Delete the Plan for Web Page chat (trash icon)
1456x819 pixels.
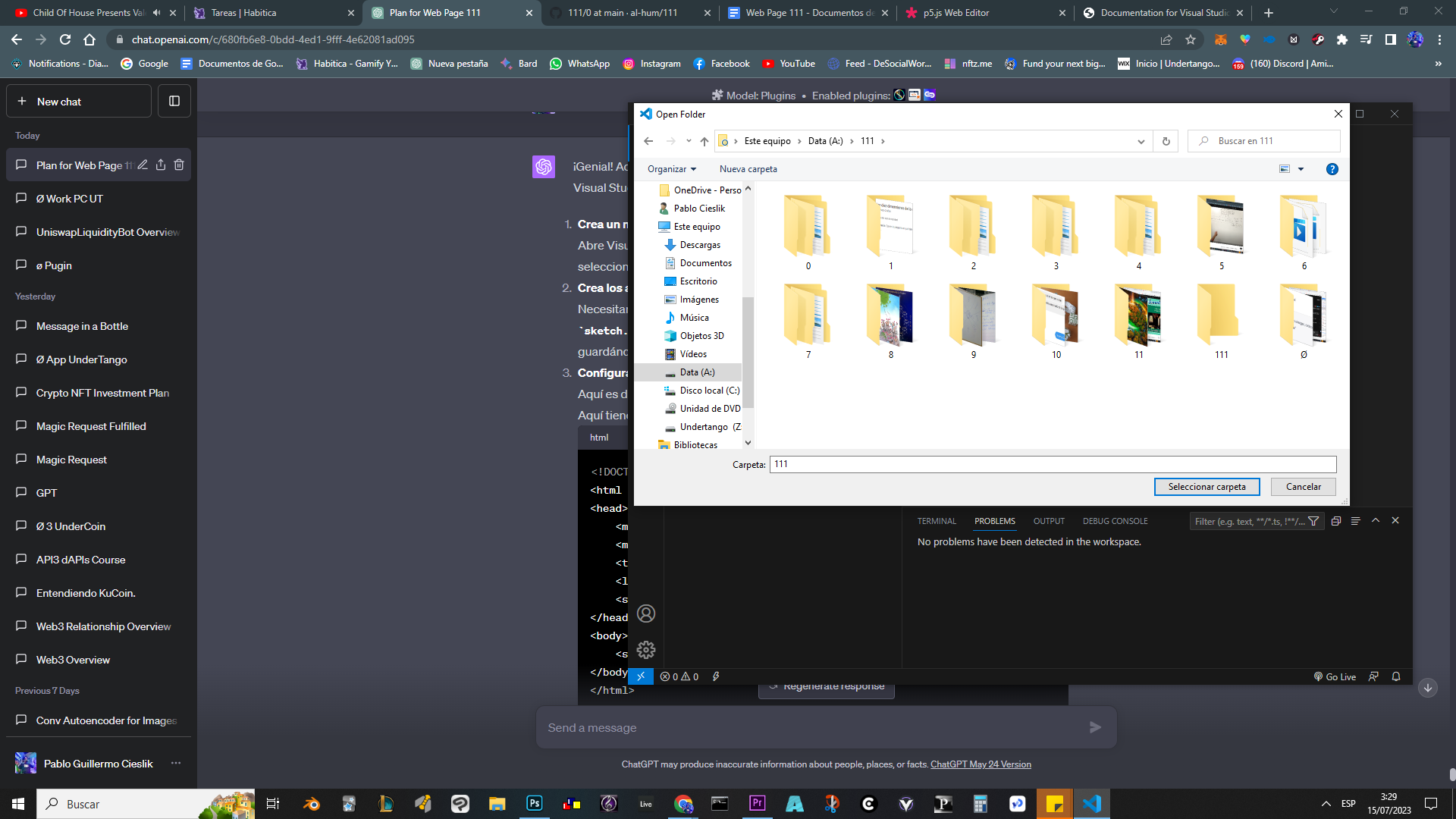179,165
